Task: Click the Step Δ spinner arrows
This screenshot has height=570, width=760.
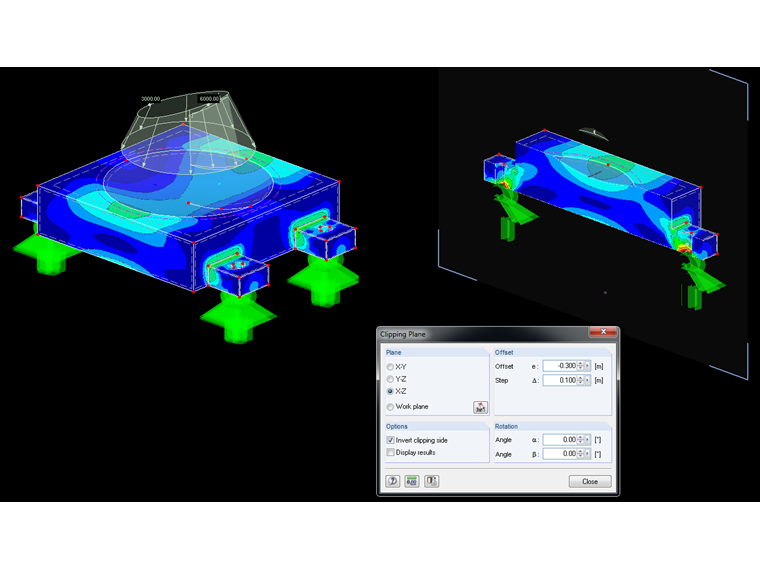Action: tap(580, 380)
